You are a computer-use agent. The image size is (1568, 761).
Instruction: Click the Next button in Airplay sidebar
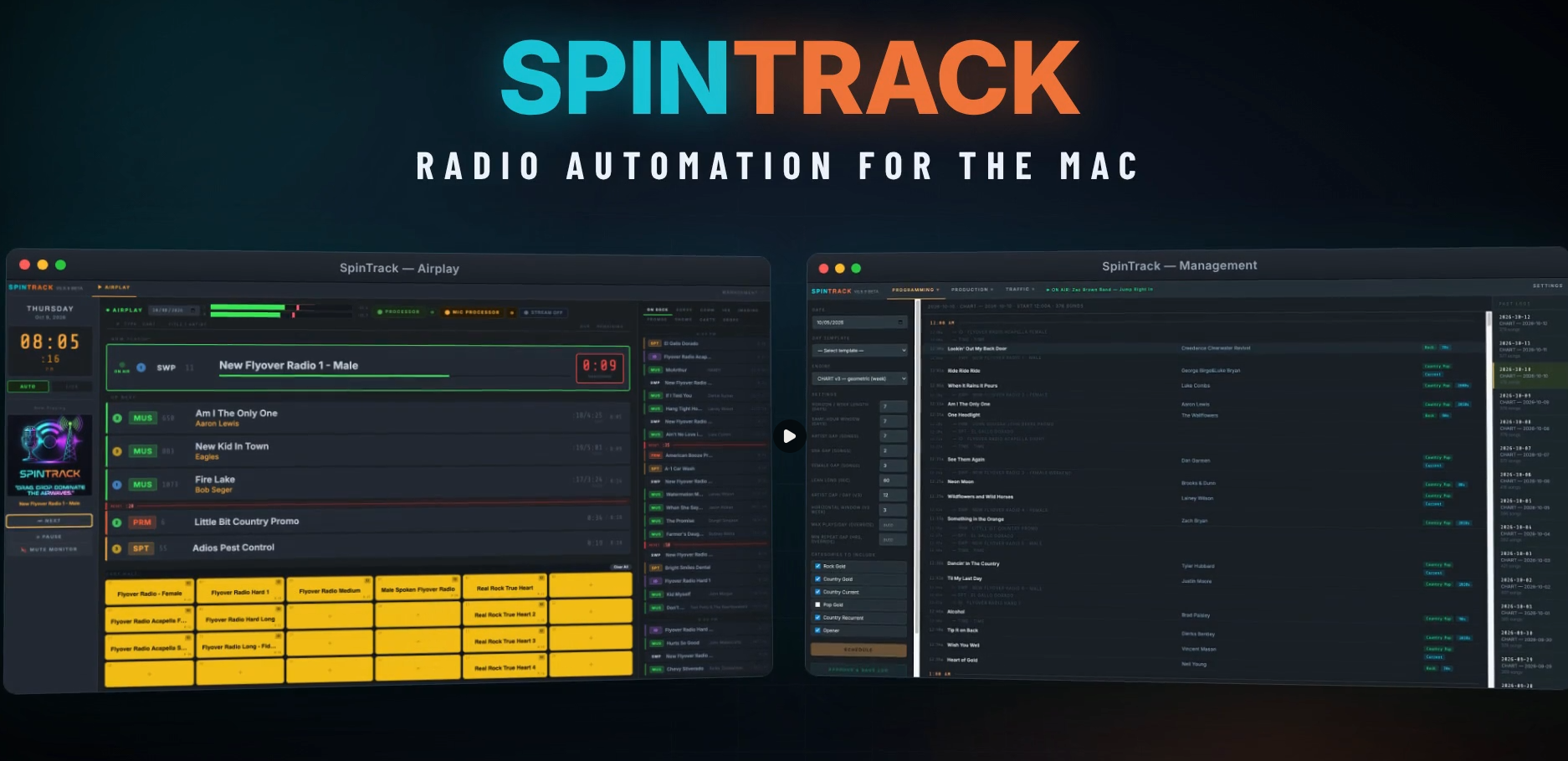[x=49, y=521]
